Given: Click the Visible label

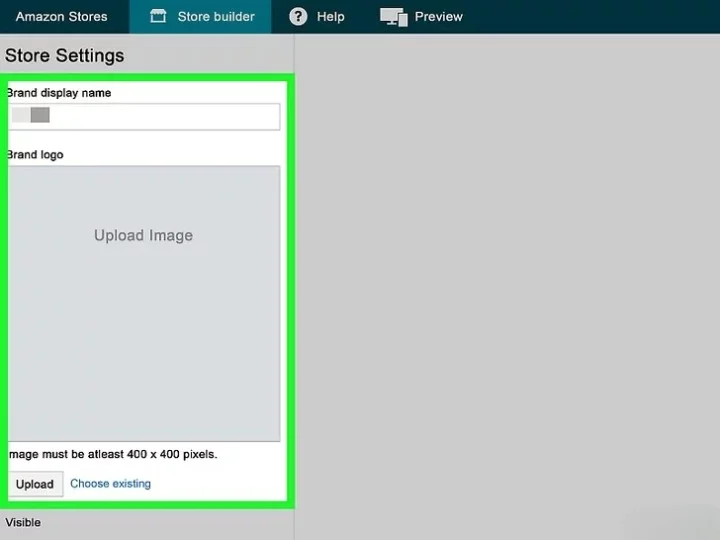Looking at the screenshot, I should click(x=23, y=523).
